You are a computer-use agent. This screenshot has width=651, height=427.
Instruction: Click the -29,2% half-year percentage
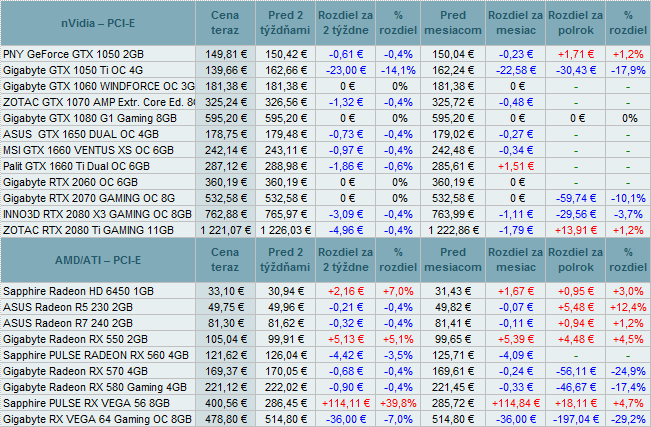click(x=628, y=420)
